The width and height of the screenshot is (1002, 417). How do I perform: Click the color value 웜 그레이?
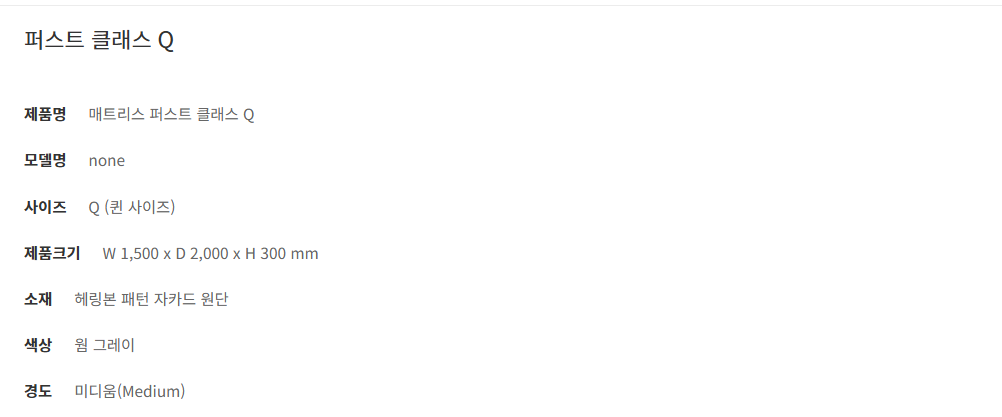[105, 345]
